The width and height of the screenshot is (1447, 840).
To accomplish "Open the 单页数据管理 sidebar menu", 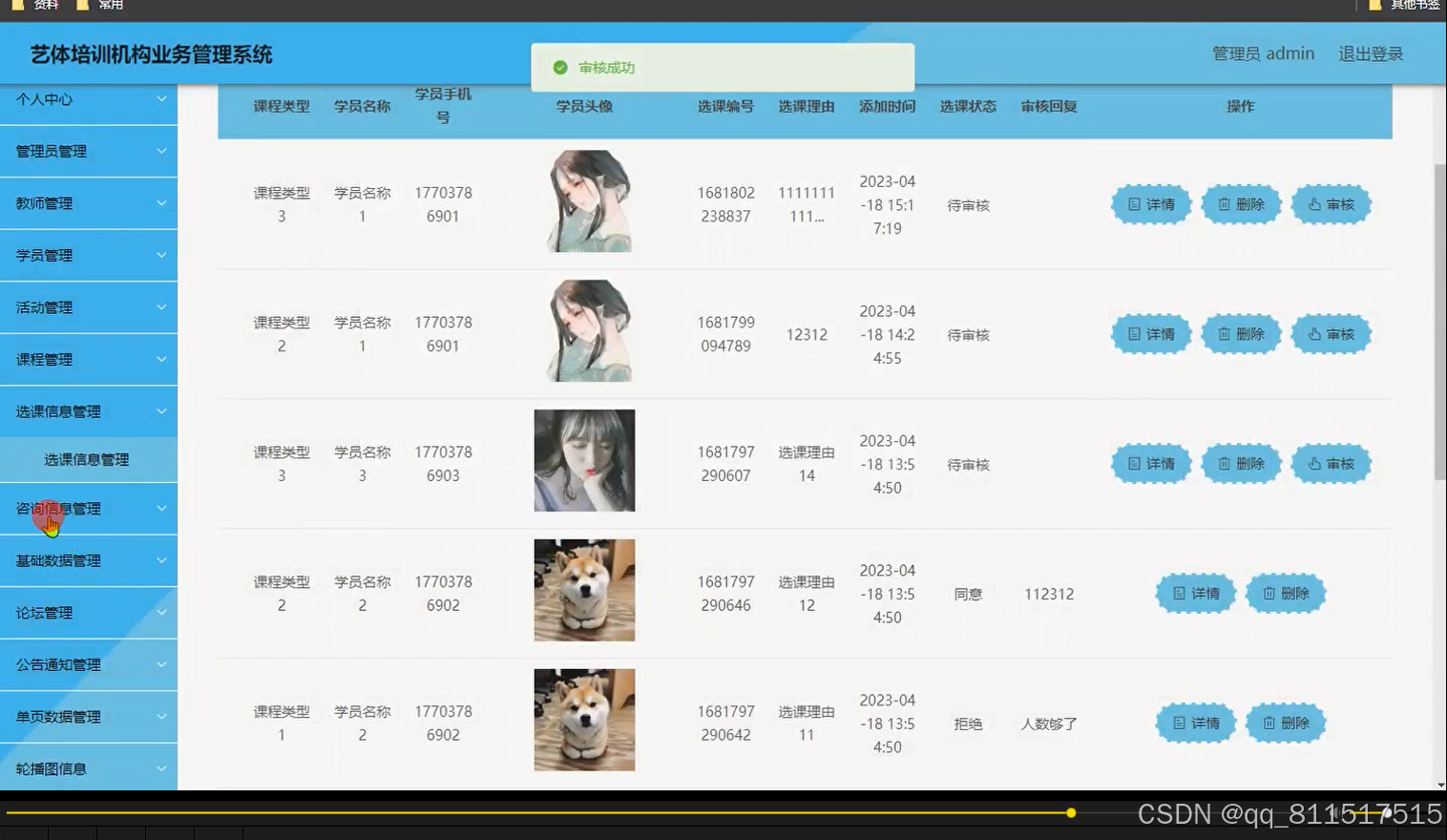I will point(89,717).
